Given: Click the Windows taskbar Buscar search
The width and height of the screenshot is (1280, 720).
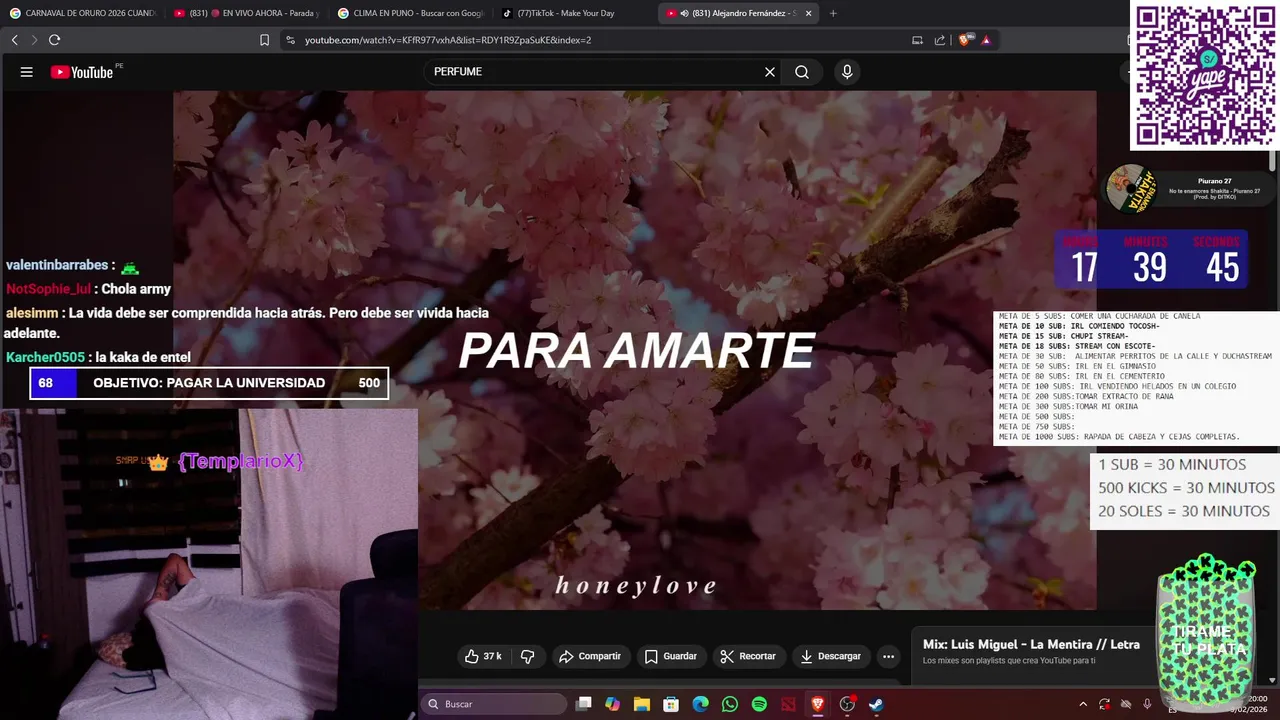Looking at the screenshot, I should pyautogui.click(x=494, y=704).
